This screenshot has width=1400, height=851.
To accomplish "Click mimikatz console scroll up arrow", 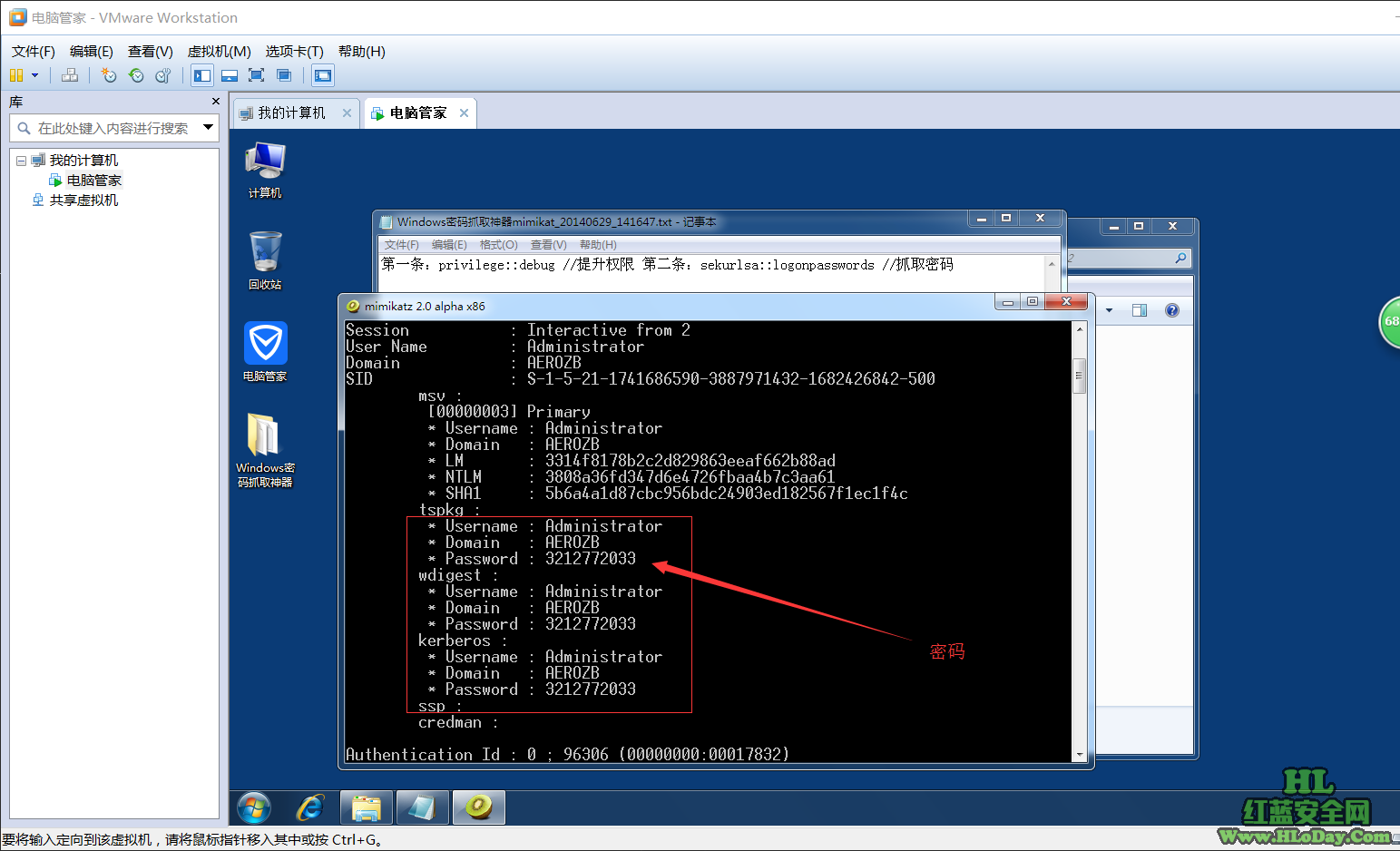I will [x=1079, y=328].
